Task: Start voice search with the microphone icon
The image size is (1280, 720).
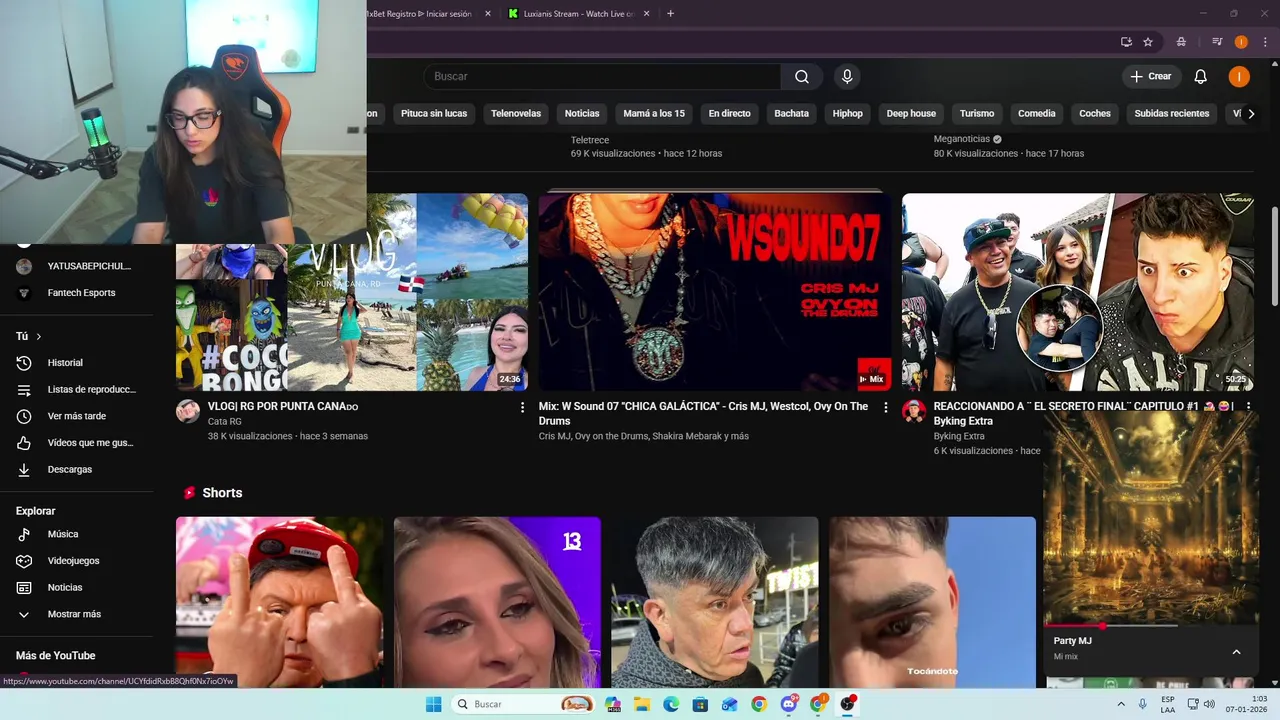Action: pyautogui.click(x=847, y=77)
